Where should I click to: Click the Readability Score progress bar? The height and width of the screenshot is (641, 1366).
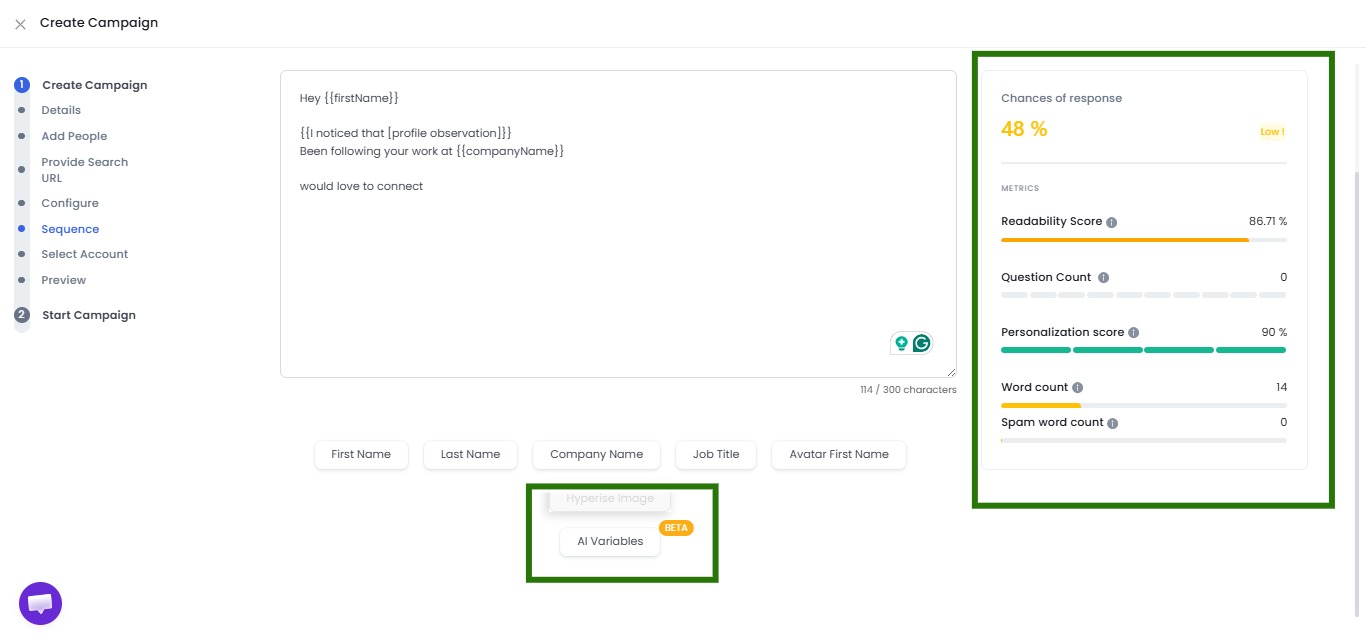click(x=1144, y=240)
